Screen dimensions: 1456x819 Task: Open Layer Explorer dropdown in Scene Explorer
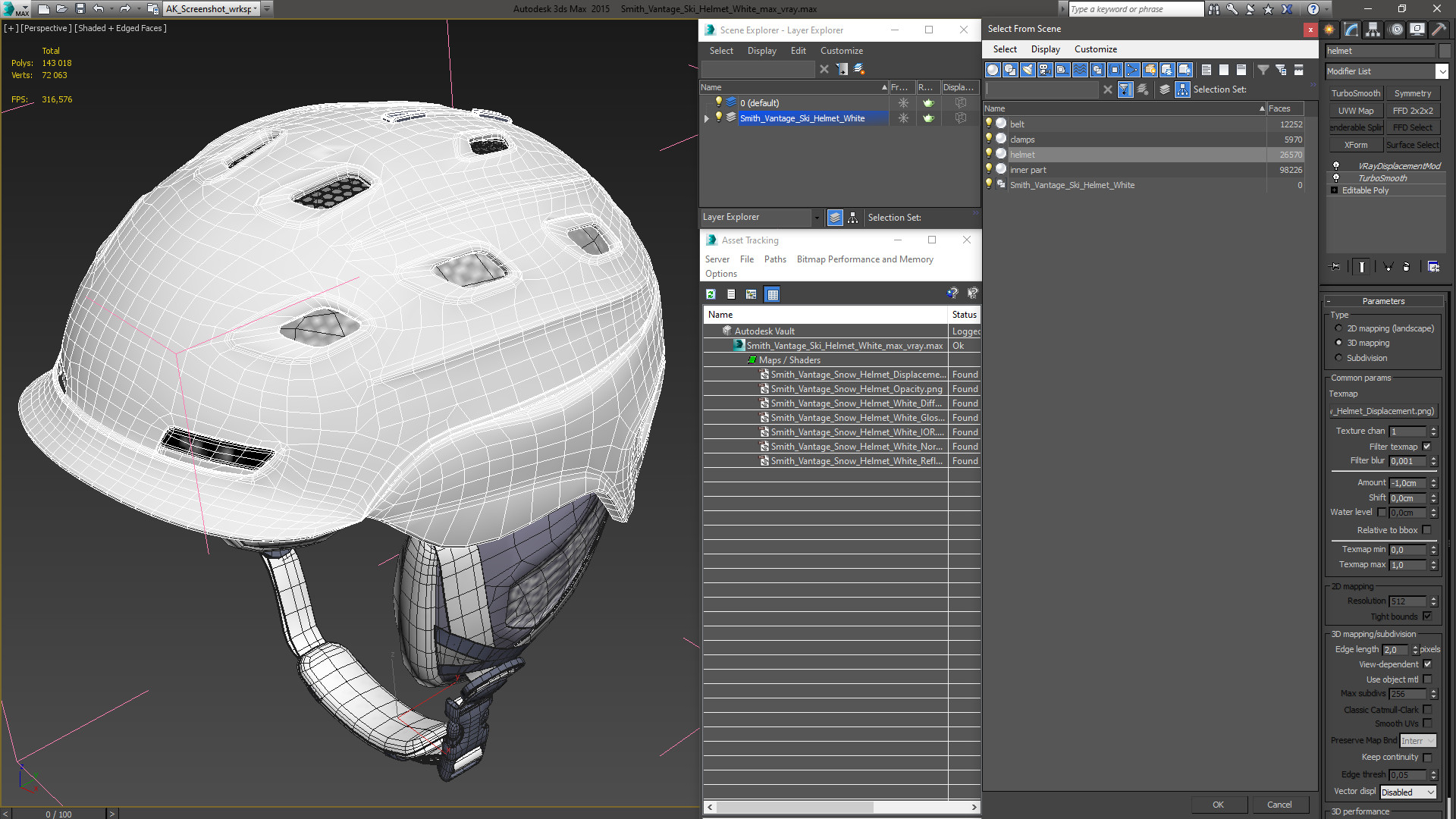817,218
